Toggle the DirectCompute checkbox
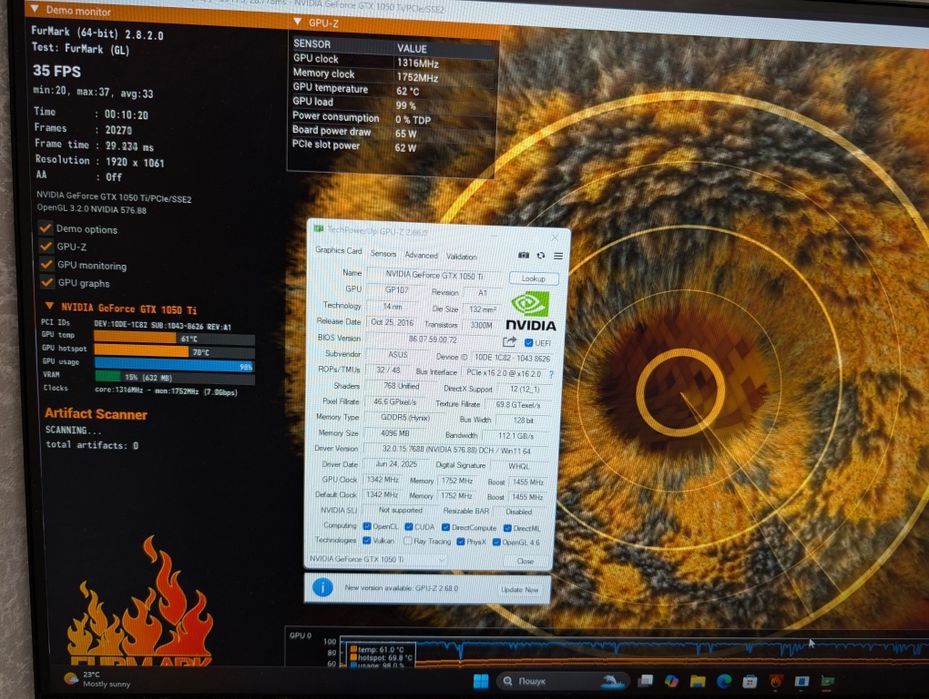Image resolution: width=929 pixels, height=699 pixels. 446,527
